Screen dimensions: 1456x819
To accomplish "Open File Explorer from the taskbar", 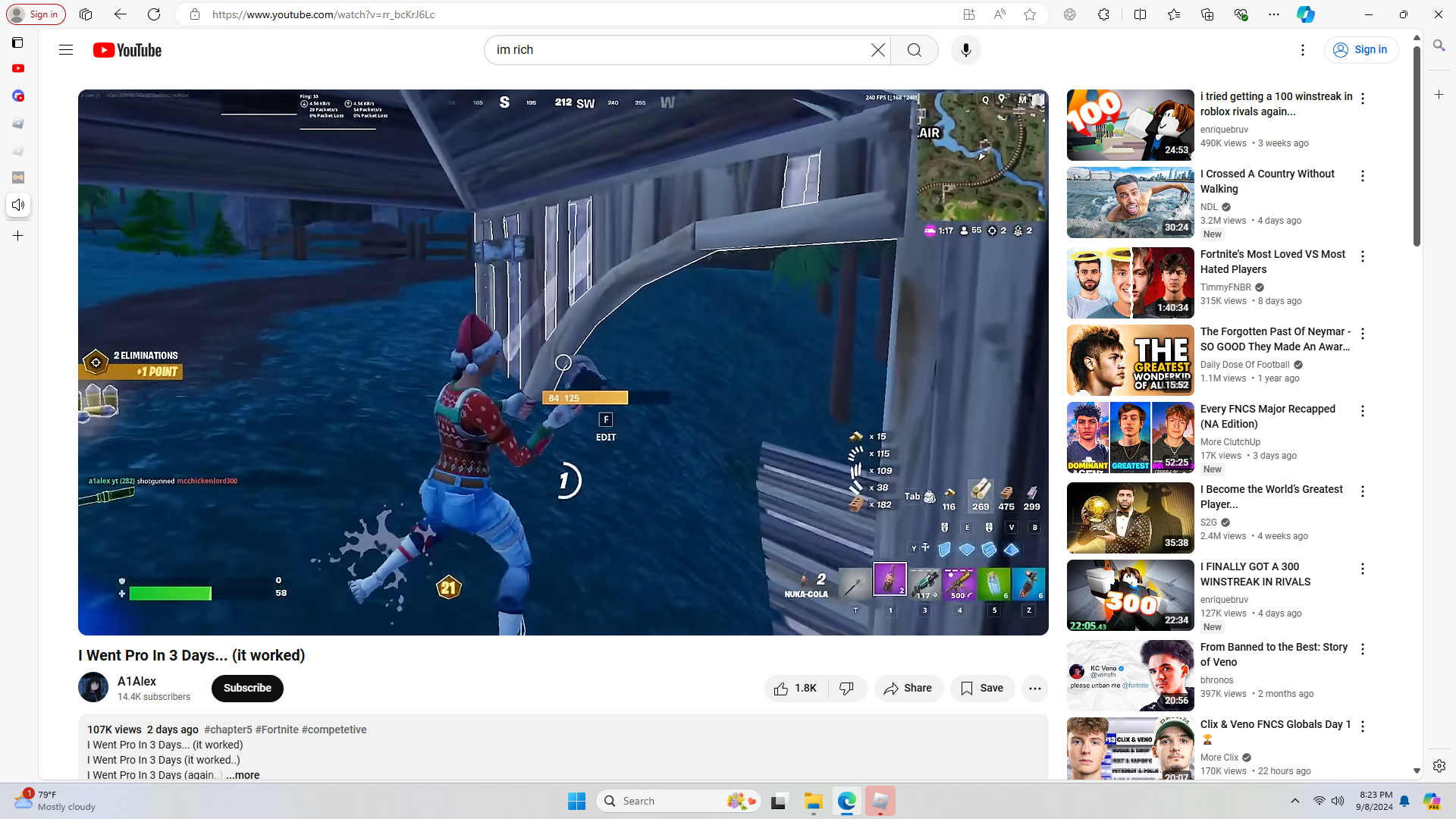I will (813, 801).
